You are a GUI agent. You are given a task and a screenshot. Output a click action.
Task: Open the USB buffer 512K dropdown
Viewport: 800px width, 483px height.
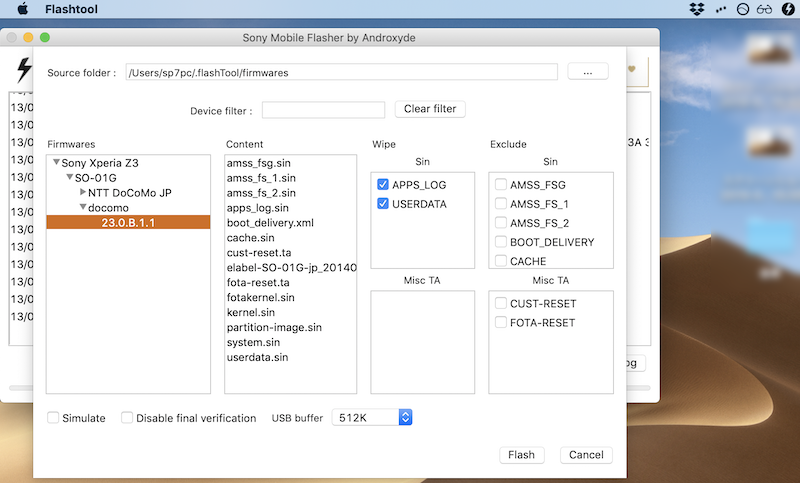pyautogui.click(x=405, y=418)
